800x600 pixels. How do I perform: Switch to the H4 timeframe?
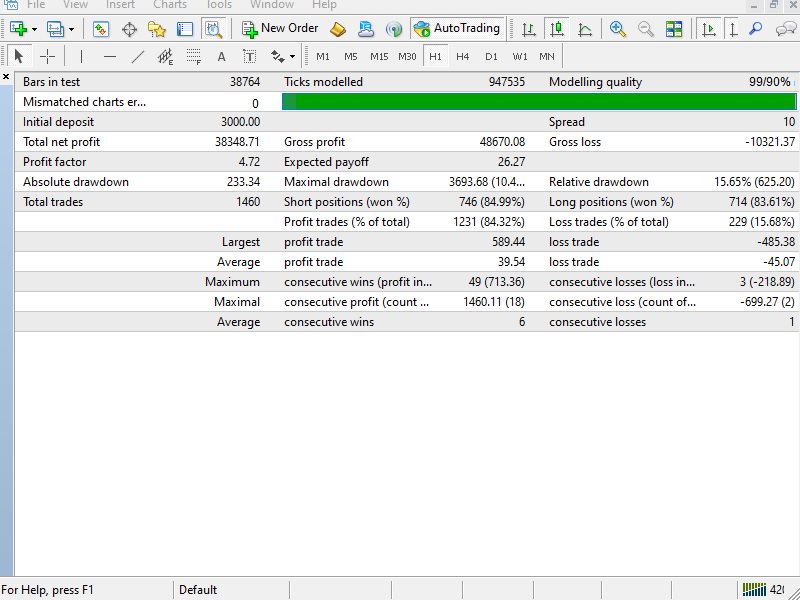pos(463,57)
